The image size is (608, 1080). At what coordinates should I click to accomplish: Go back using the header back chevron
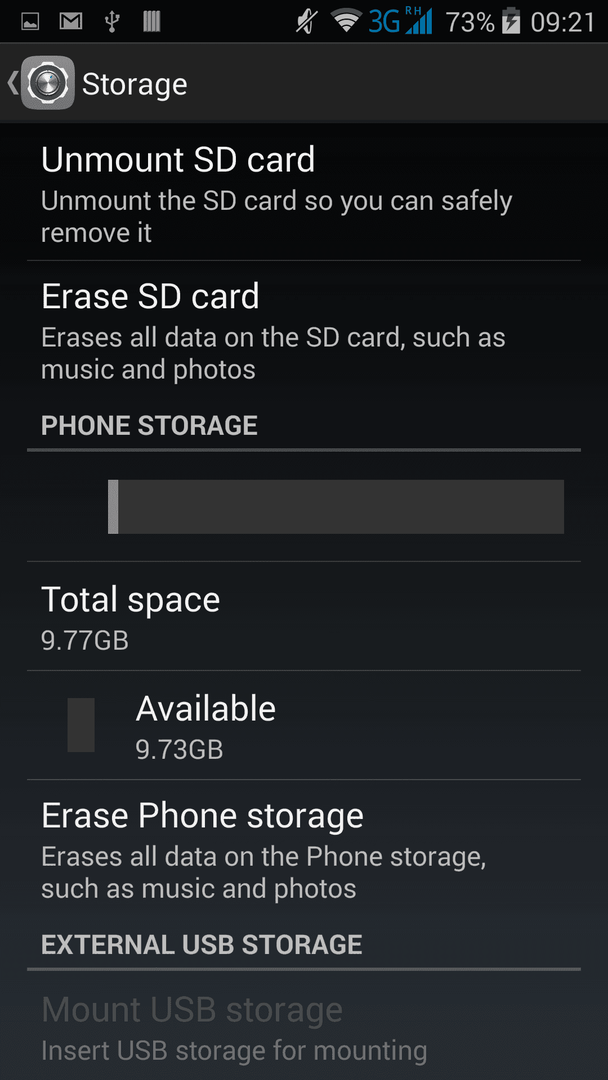tap(12, 83)
